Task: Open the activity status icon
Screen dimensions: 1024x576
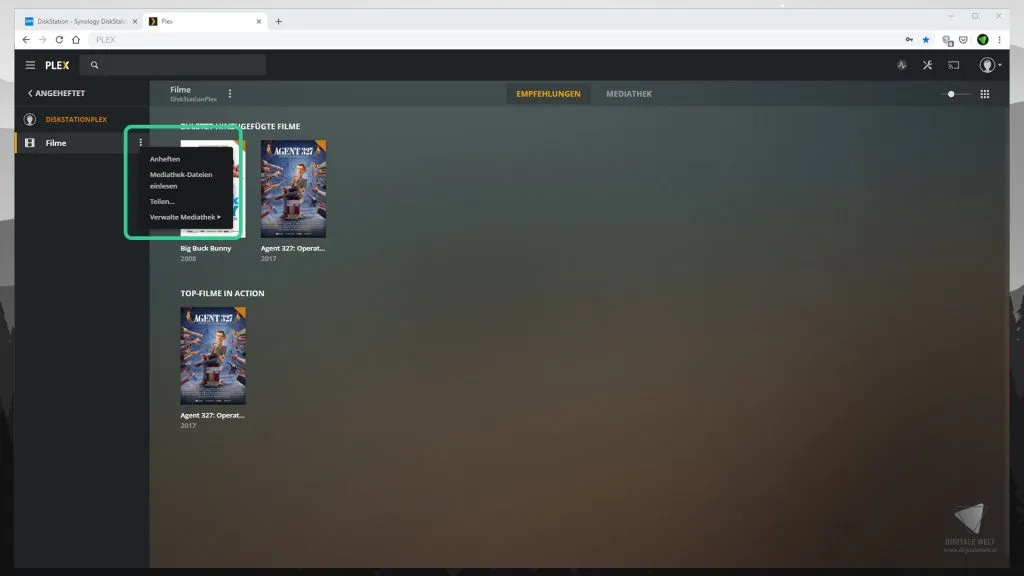Action: [x=902, y=65]
